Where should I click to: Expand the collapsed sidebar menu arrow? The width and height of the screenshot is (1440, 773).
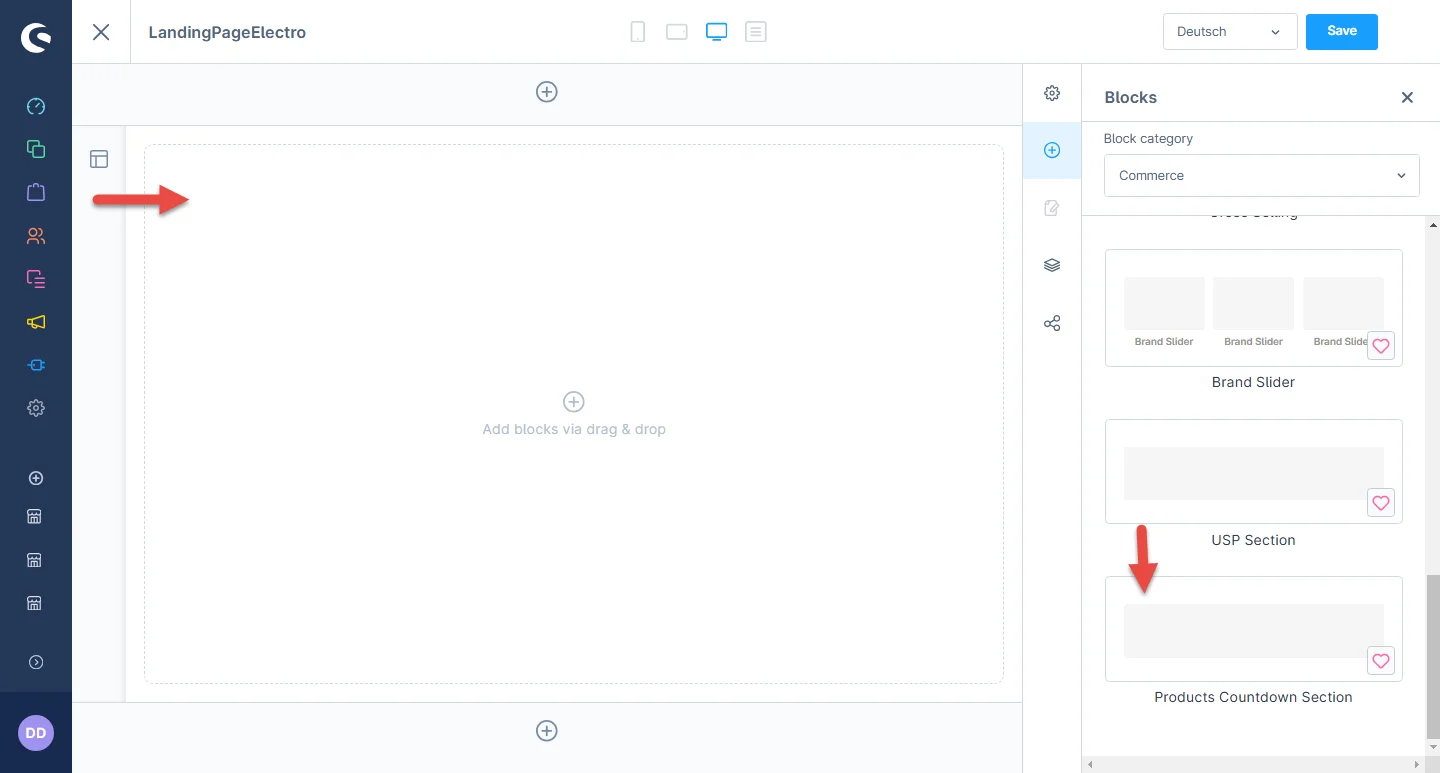[36, 662]
